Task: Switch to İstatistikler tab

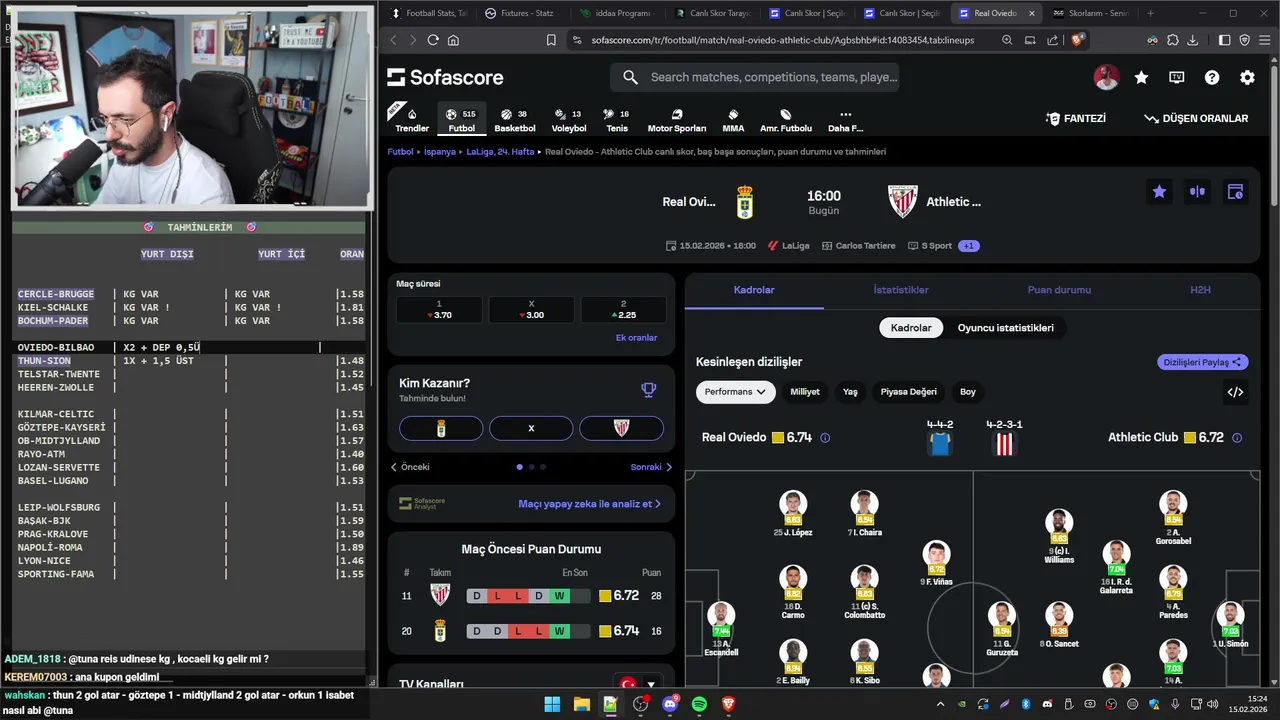Action: 901,290
